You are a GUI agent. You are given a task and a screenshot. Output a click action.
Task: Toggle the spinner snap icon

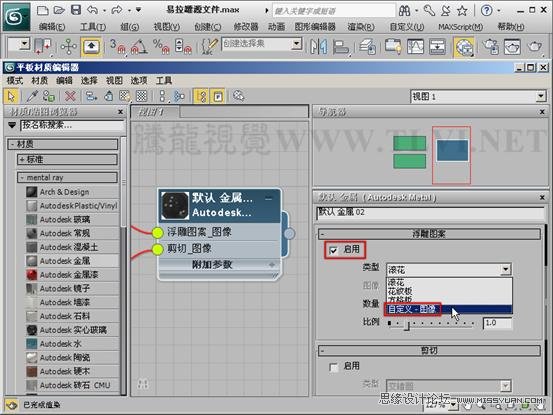(183, 47)
